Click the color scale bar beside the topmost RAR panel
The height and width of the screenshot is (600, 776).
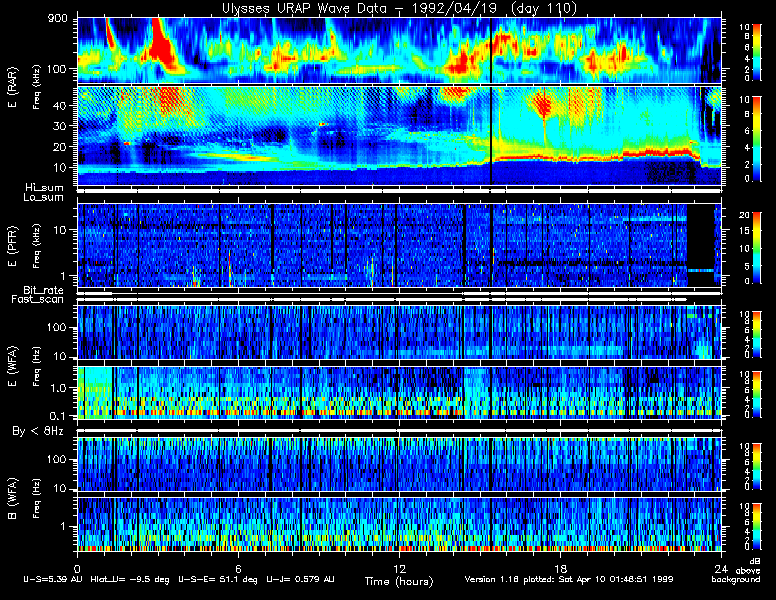(x=757, y=51)
